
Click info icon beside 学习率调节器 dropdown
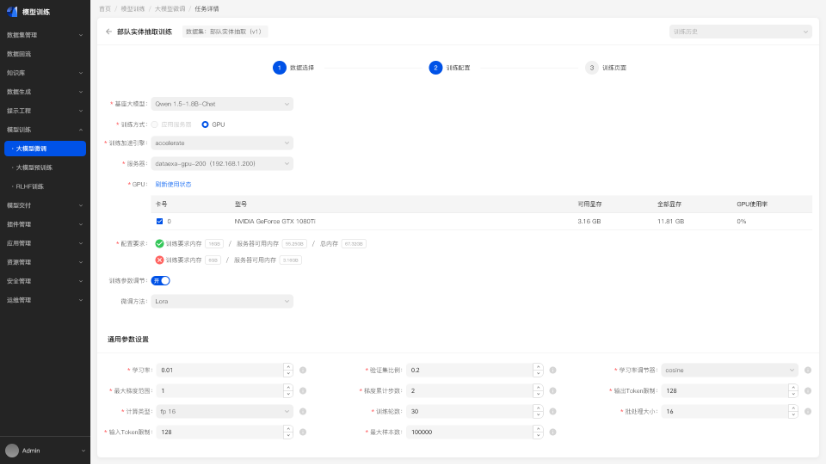(805, 369)
